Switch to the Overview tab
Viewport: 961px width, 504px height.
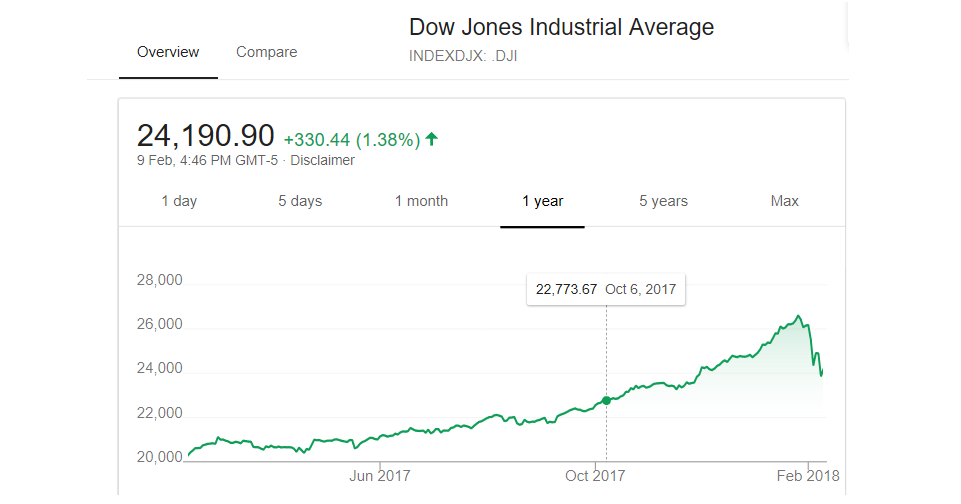tap(168, 52)
